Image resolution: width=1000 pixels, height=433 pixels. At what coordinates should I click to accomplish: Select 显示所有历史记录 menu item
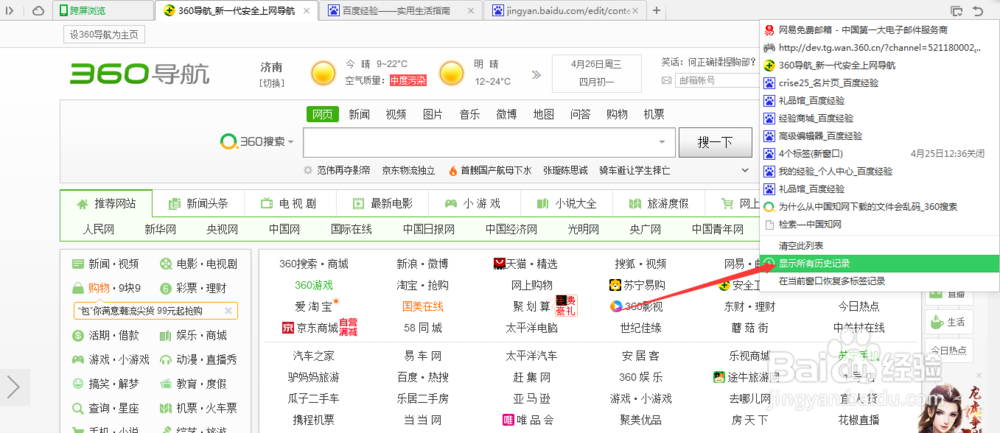pos(879,263)
